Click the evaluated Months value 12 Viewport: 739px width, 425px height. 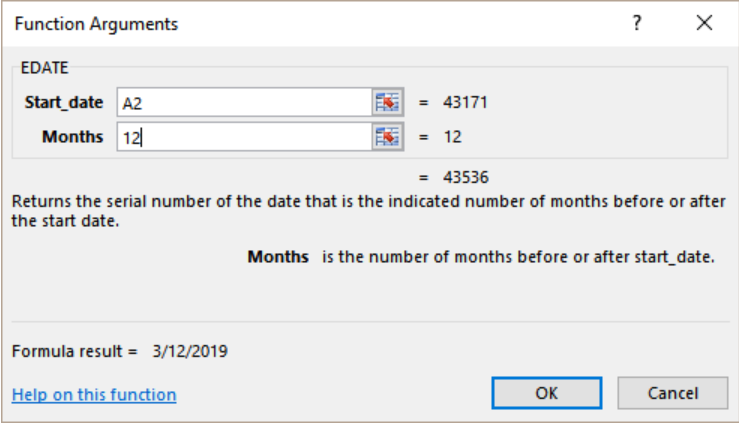point(452,137)
